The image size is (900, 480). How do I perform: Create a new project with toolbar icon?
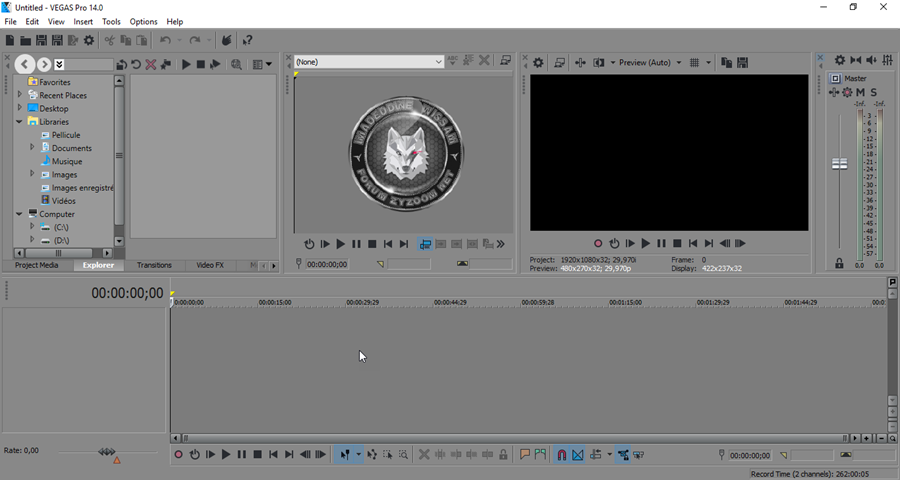[x=10, y=40]
